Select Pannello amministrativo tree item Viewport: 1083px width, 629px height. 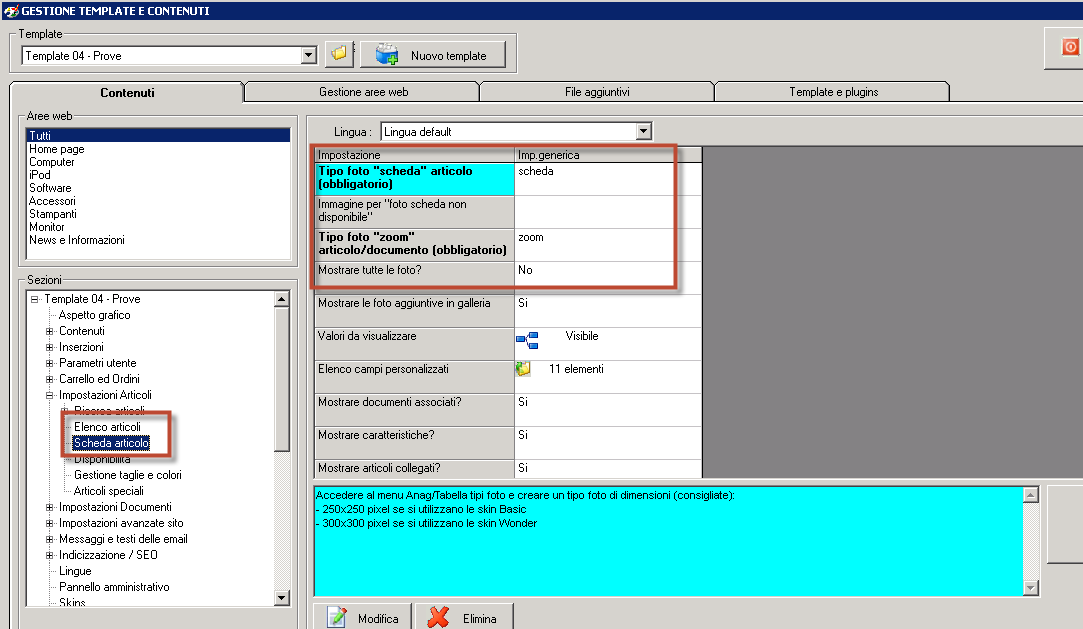click(x=114, y=587)
